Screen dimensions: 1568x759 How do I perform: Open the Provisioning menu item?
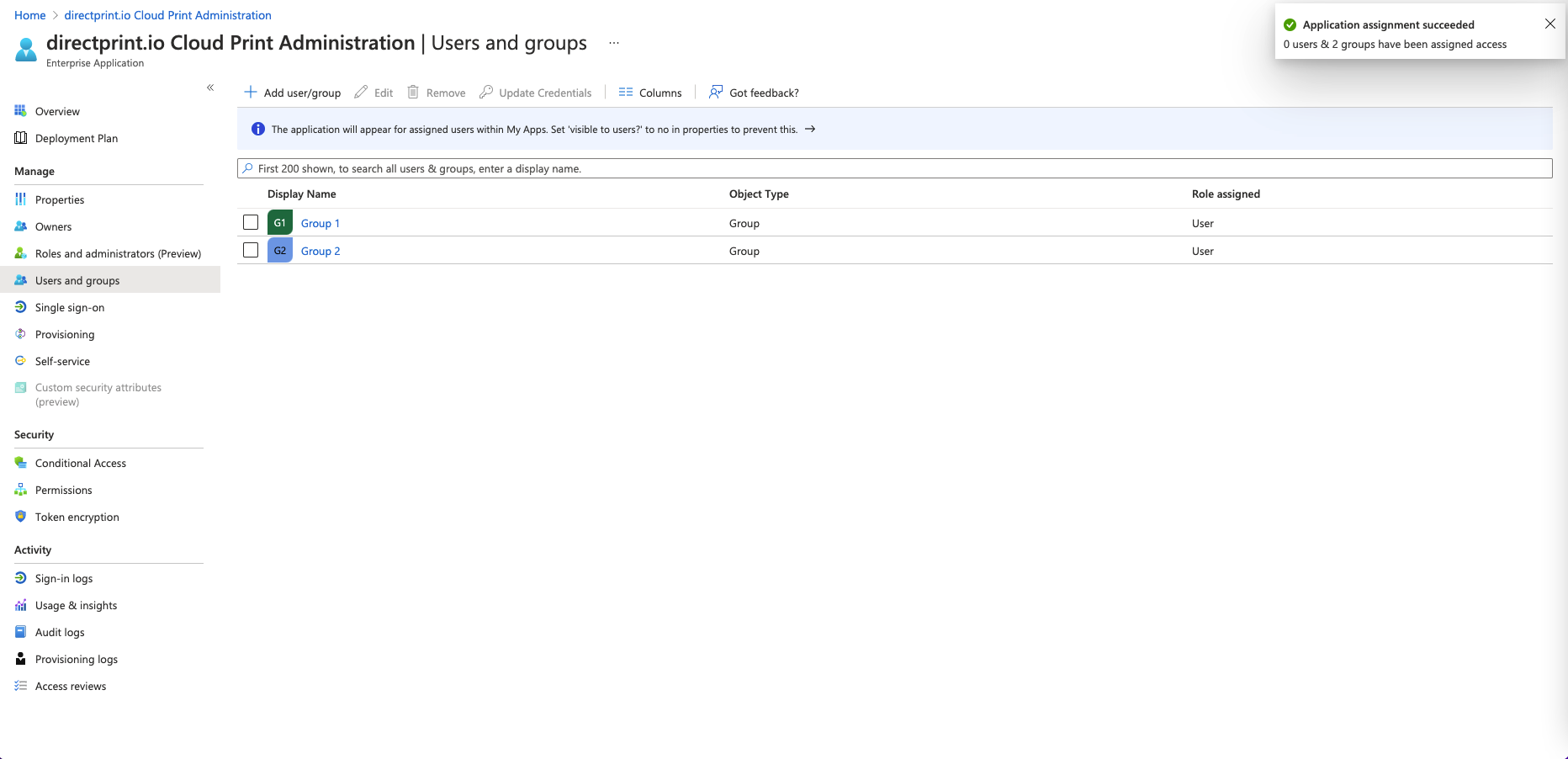tap(65, 334)
